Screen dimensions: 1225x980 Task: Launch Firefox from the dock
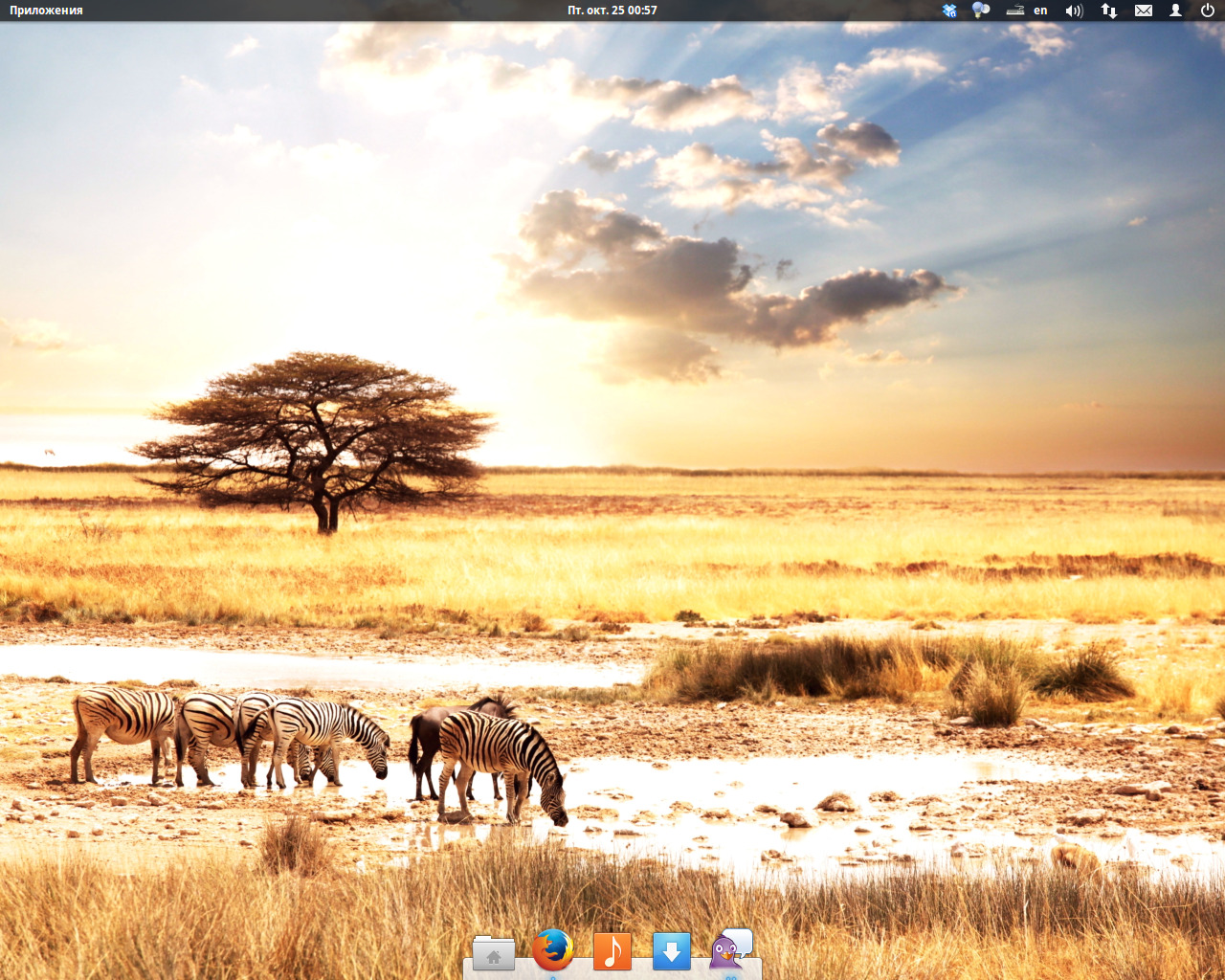click(553, 950)
